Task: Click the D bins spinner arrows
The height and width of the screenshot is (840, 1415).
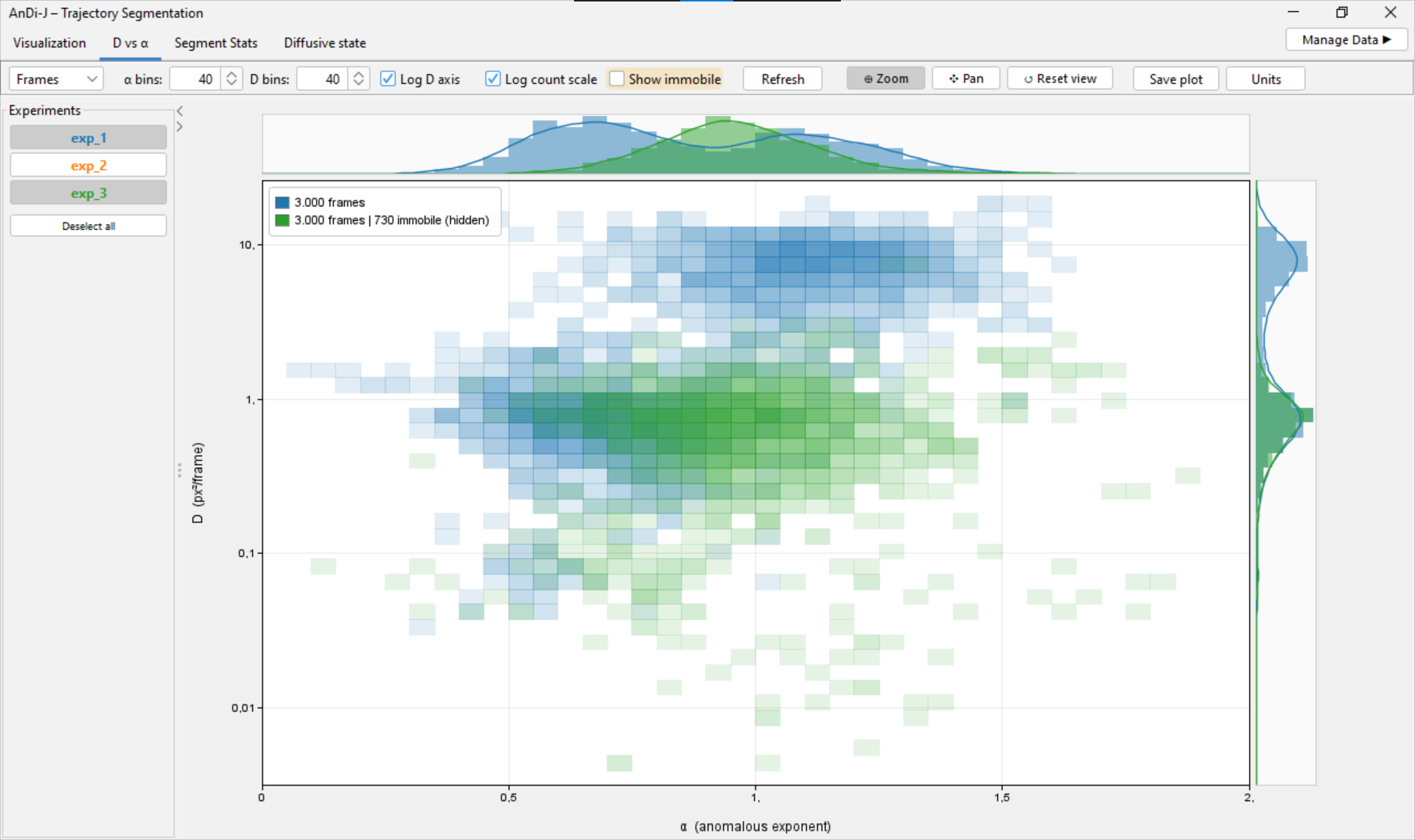Action: click(359, 79)
